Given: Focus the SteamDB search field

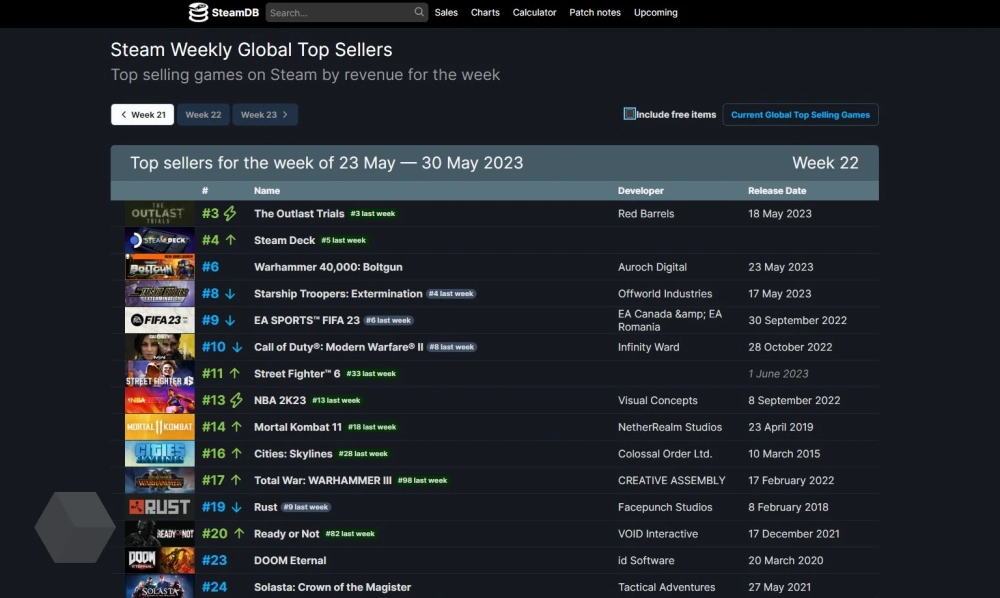Looking at the screenshot, I should click(338, 13).
